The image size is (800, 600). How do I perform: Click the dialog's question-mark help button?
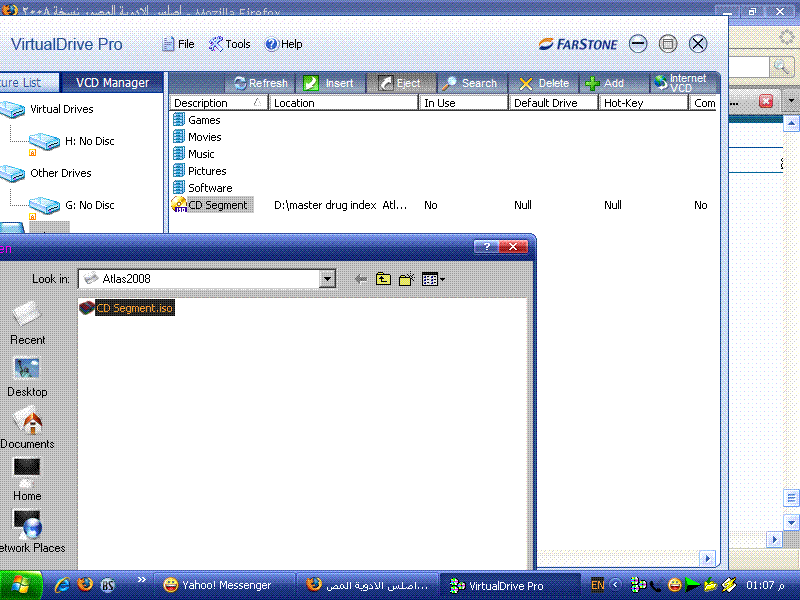[487, 247]
